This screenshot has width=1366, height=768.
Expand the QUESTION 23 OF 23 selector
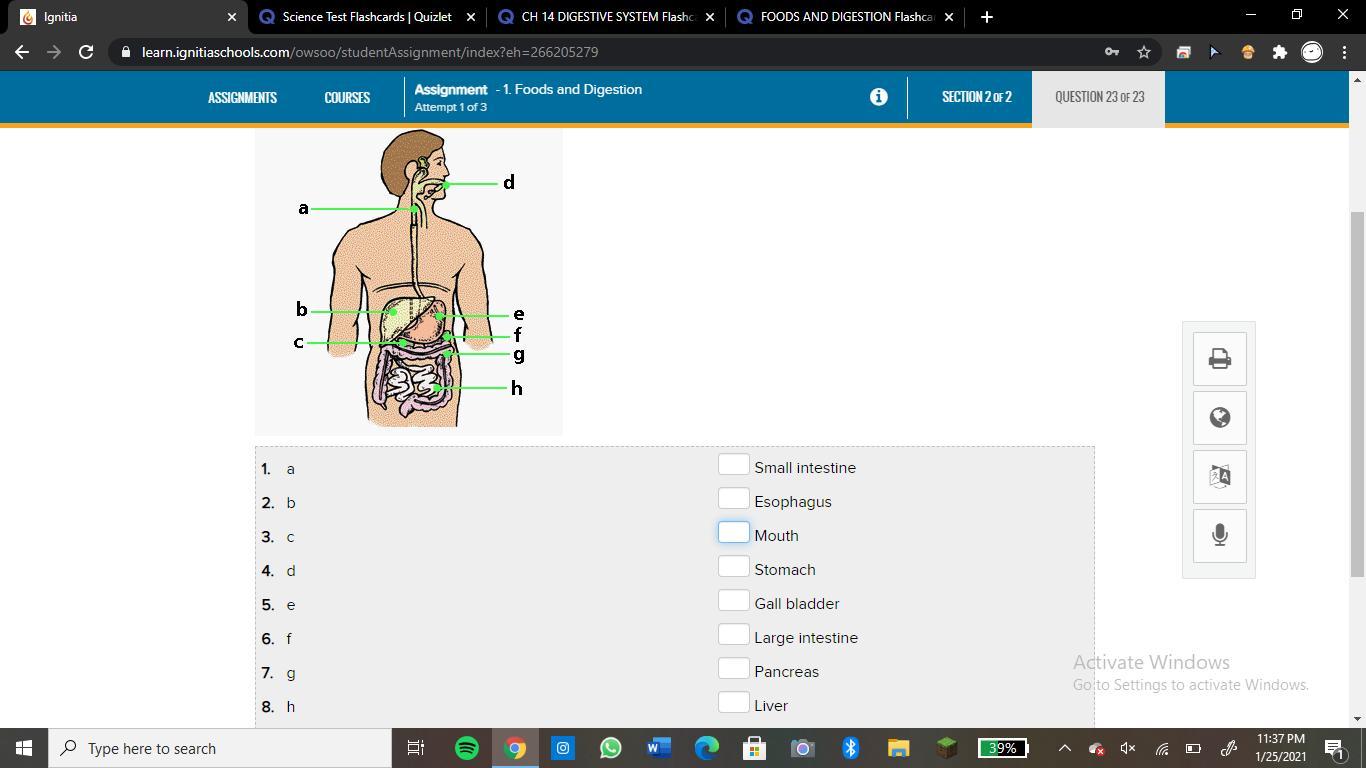click(x=1099, y=97)
